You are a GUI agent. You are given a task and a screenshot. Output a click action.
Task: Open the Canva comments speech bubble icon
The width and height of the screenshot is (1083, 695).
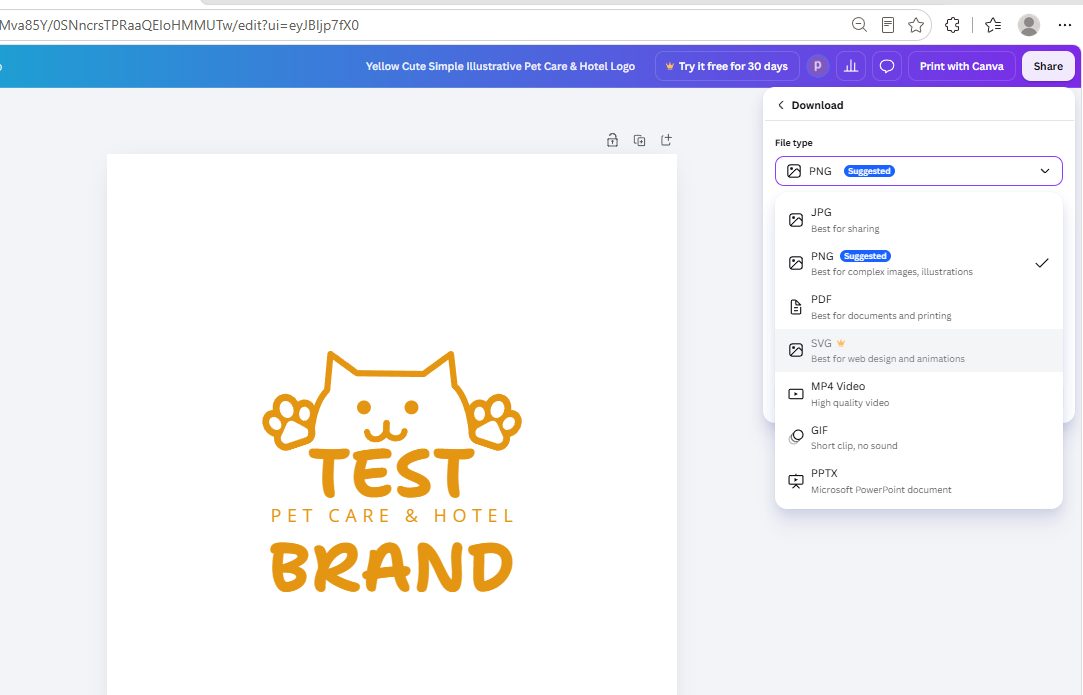887,66
